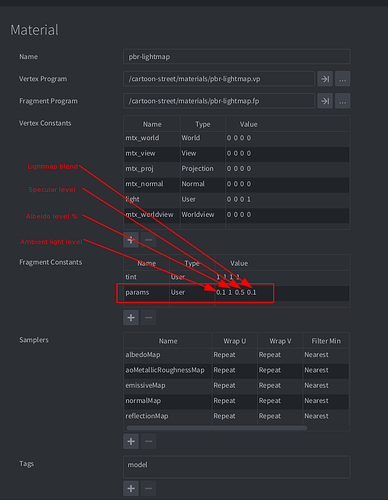
Task: Select the mtx_normal constant name
Action: (x=144, y=184)
